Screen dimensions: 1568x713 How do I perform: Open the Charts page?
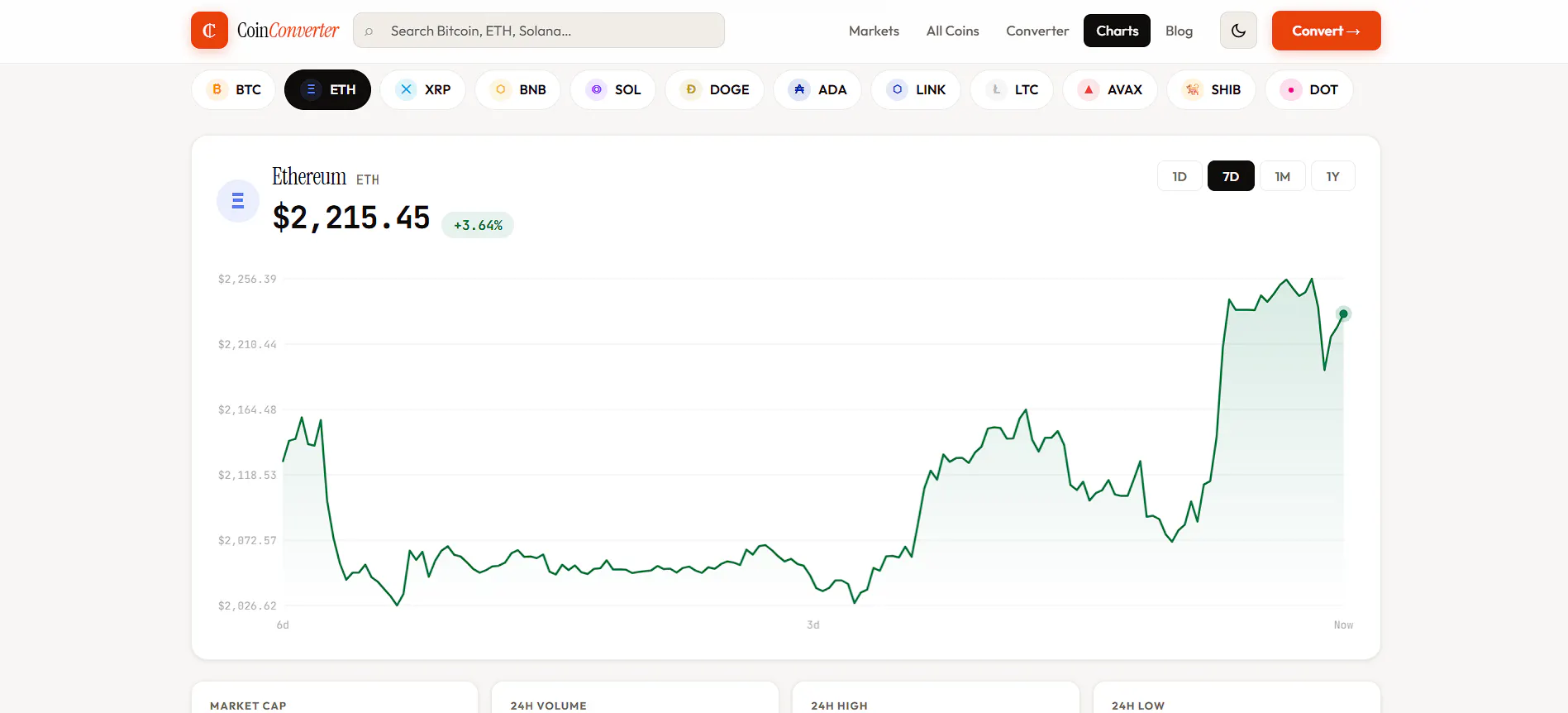(x=1117, y=31)
